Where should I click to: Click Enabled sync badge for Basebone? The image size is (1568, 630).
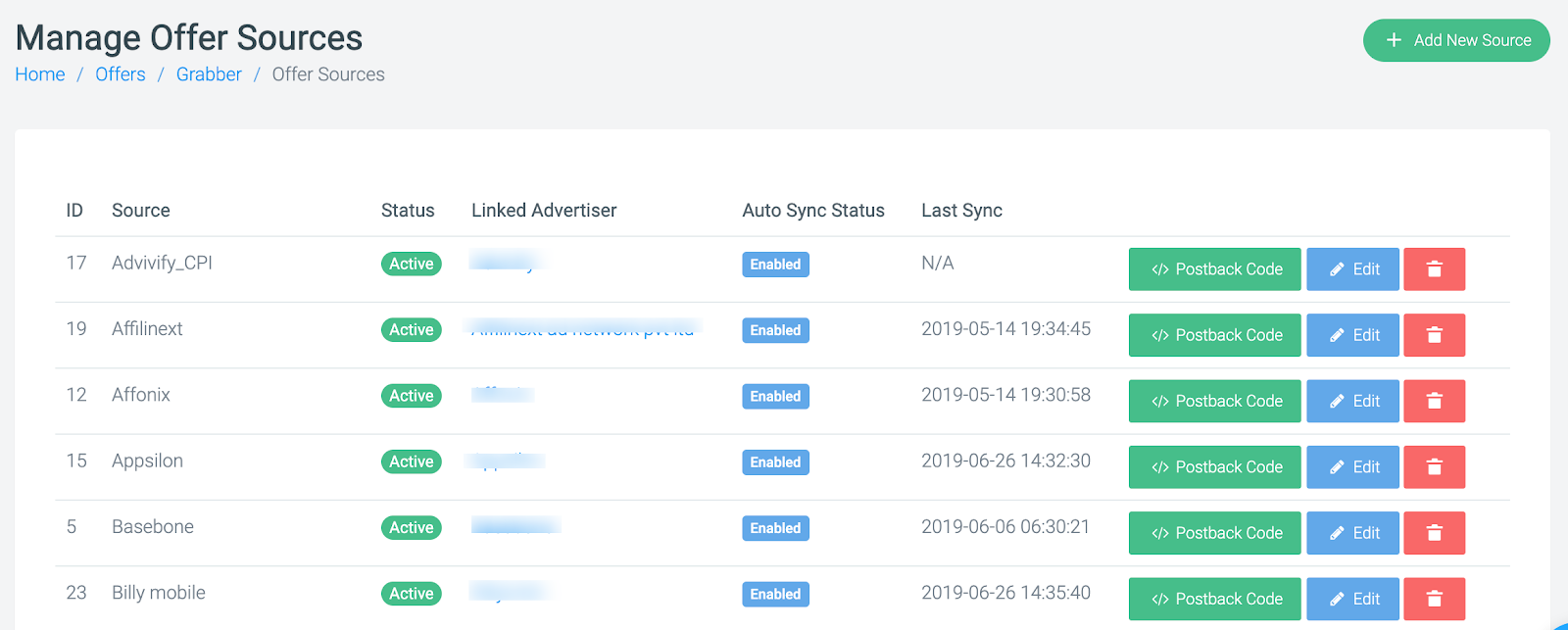pyautogui.click(x=775, y=528)
